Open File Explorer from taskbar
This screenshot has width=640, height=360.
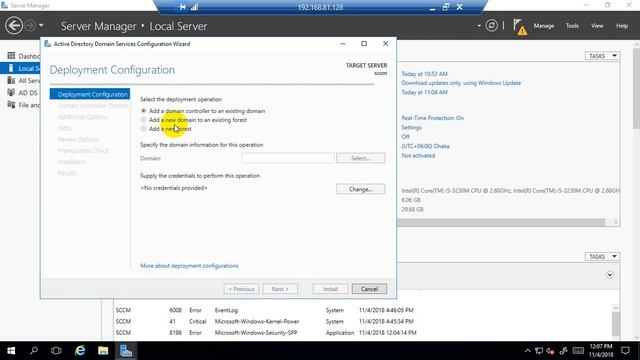[103, 351]
